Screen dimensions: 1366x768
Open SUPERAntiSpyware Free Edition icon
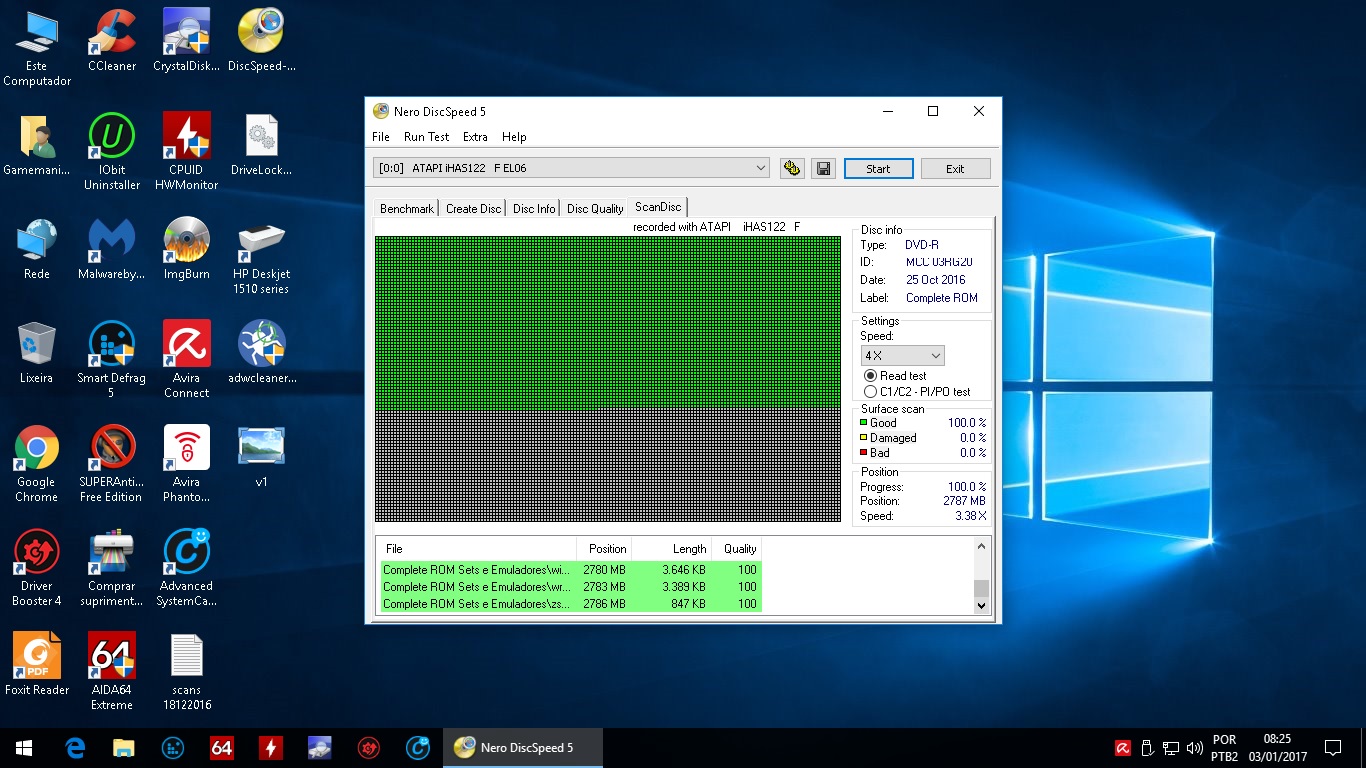(112, 465)
